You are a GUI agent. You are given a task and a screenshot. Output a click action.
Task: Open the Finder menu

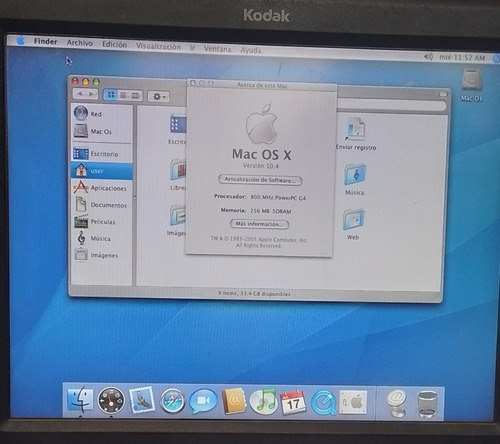46,41
